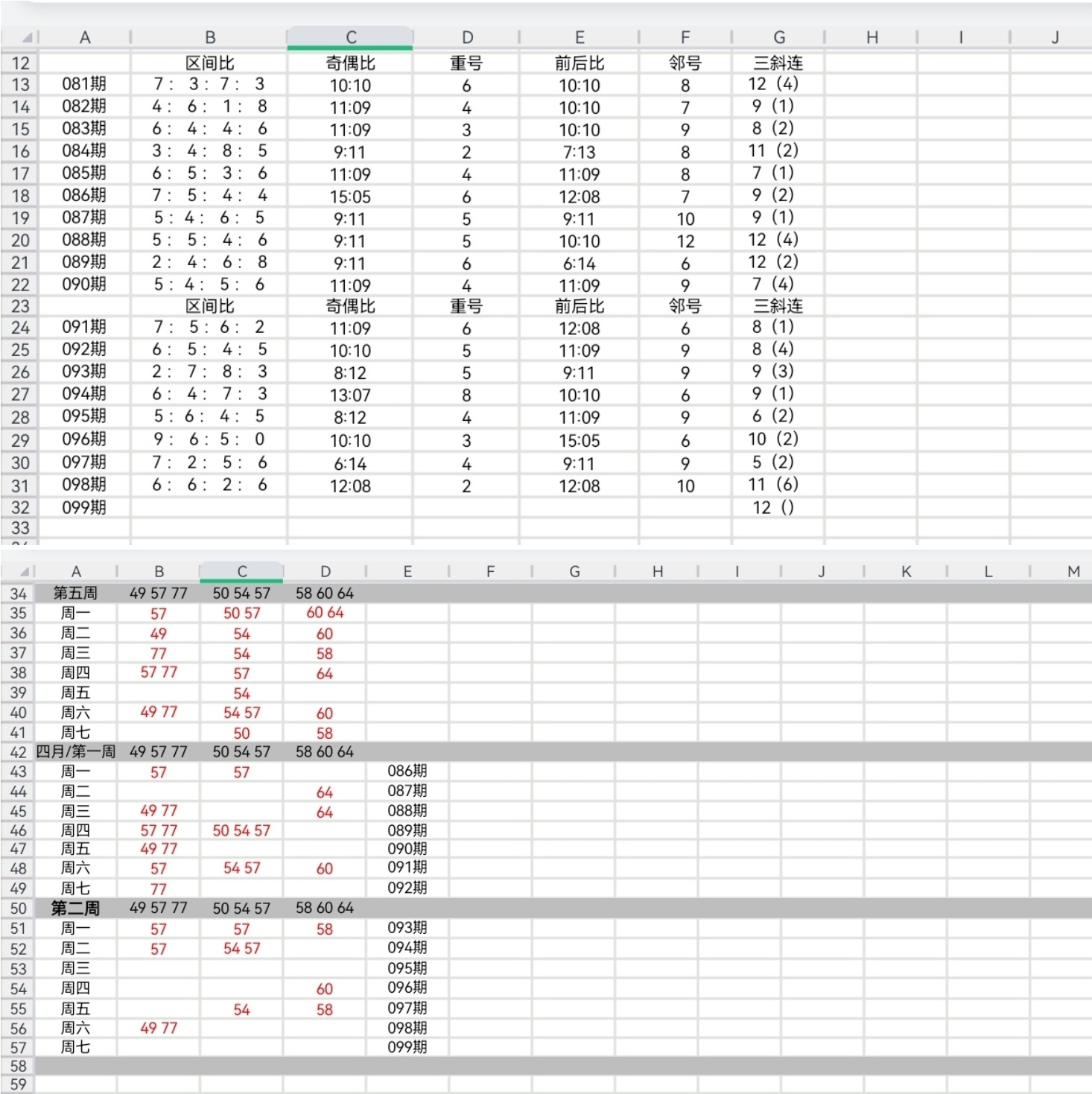Select the column L header
Screen dimensions: 1092x1094
coord(988,571)
